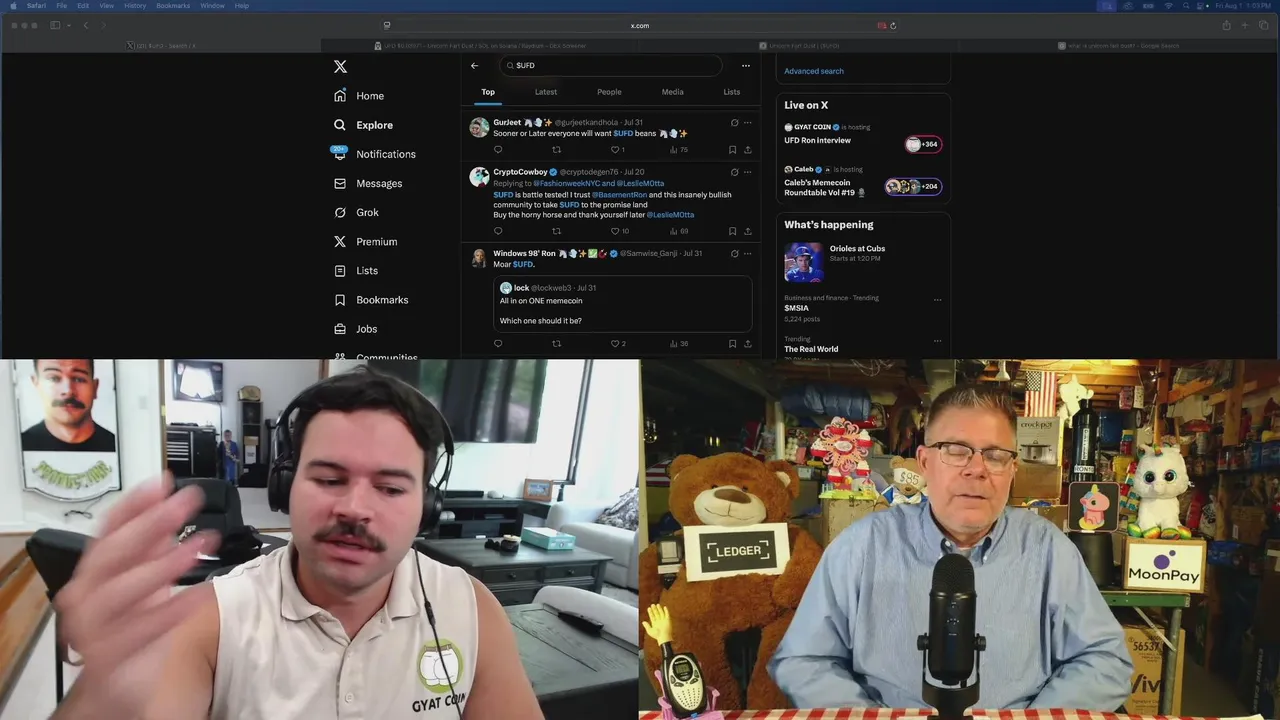Open the Grok icon in sidebar

pyautogui.click(x=340, y=212)
